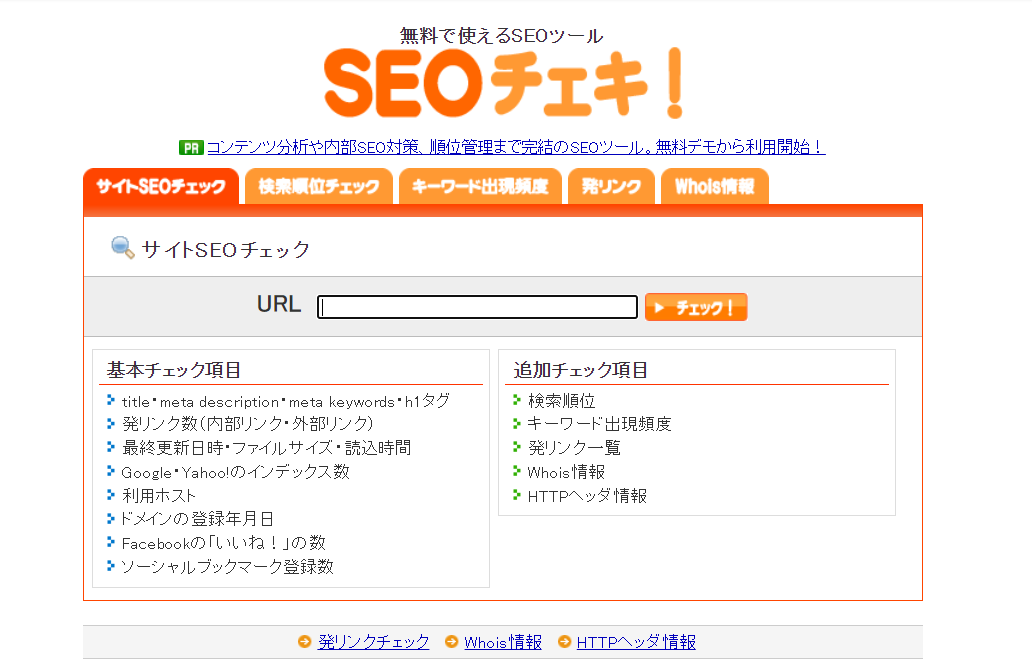Click the blue bullet beside 利用ホスト
1032x670 pixels.
point(111,495)
